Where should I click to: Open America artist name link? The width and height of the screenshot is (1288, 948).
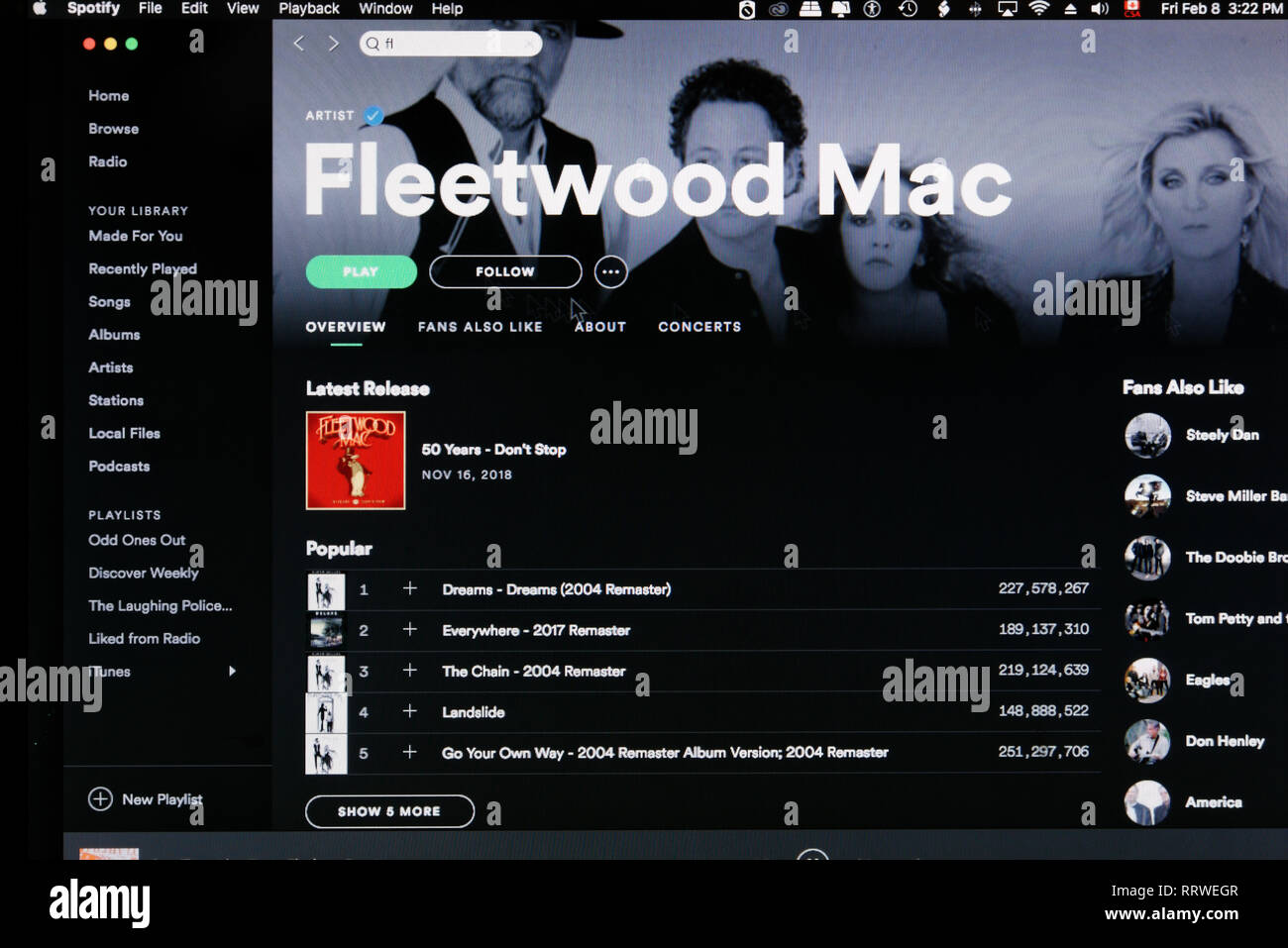1214,802
